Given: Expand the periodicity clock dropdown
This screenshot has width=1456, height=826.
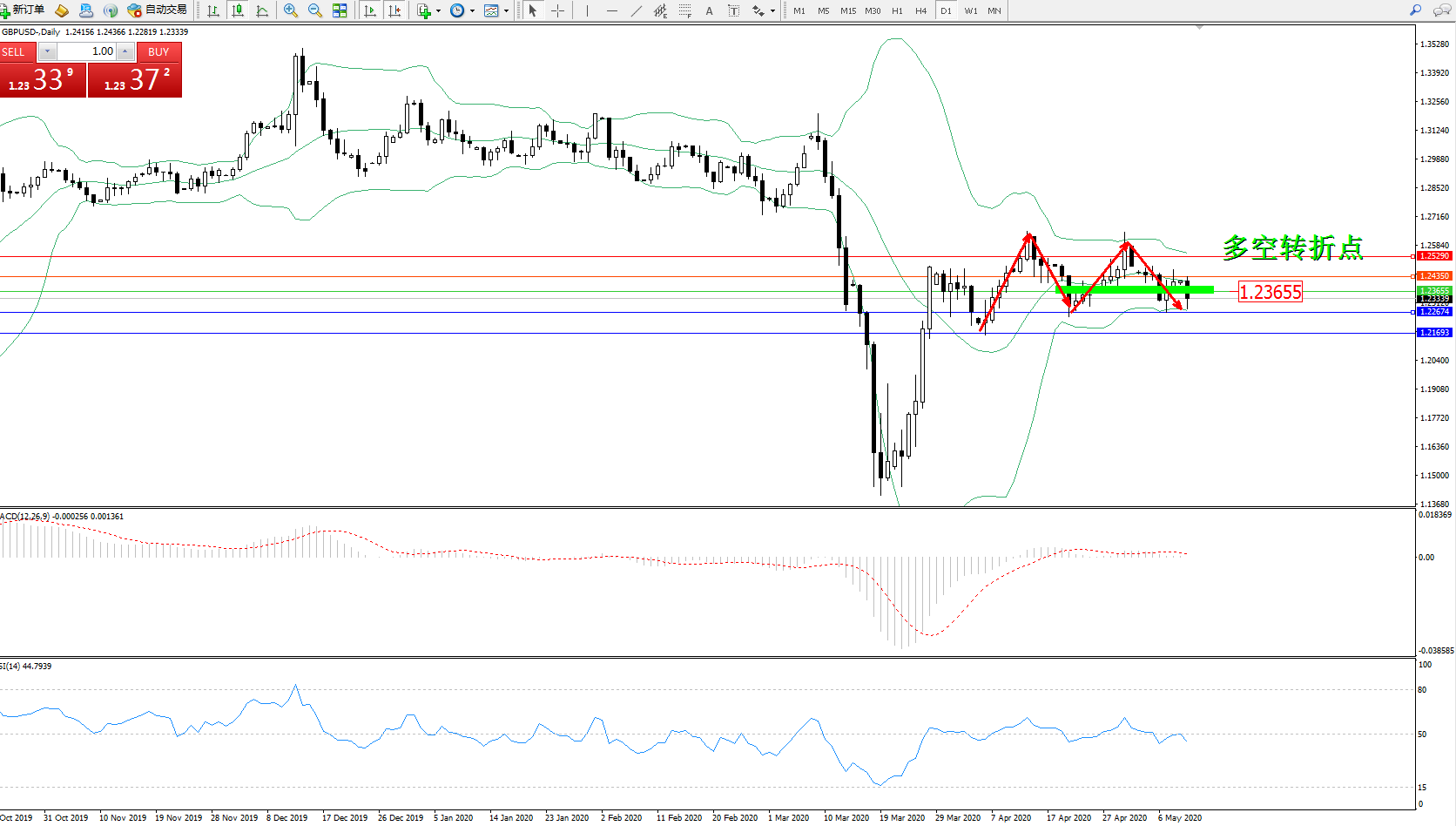Looking at the screenshot, I should coord(472,10).
